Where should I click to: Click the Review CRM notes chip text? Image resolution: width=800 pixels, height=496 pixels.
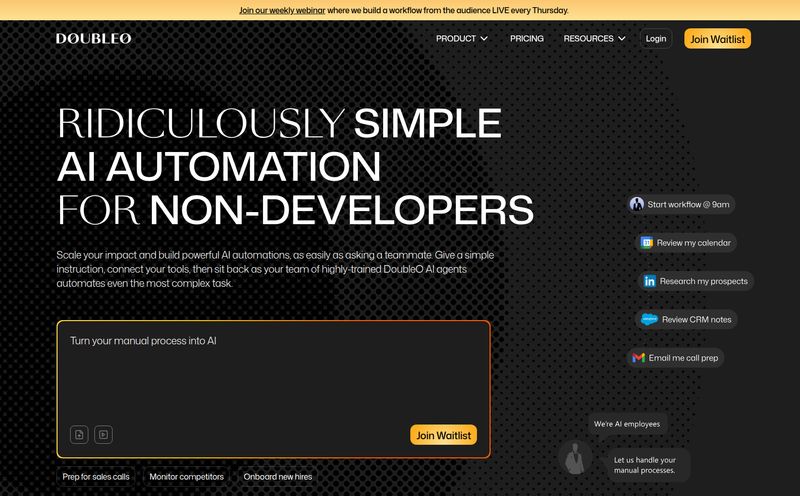coord(696,319)
